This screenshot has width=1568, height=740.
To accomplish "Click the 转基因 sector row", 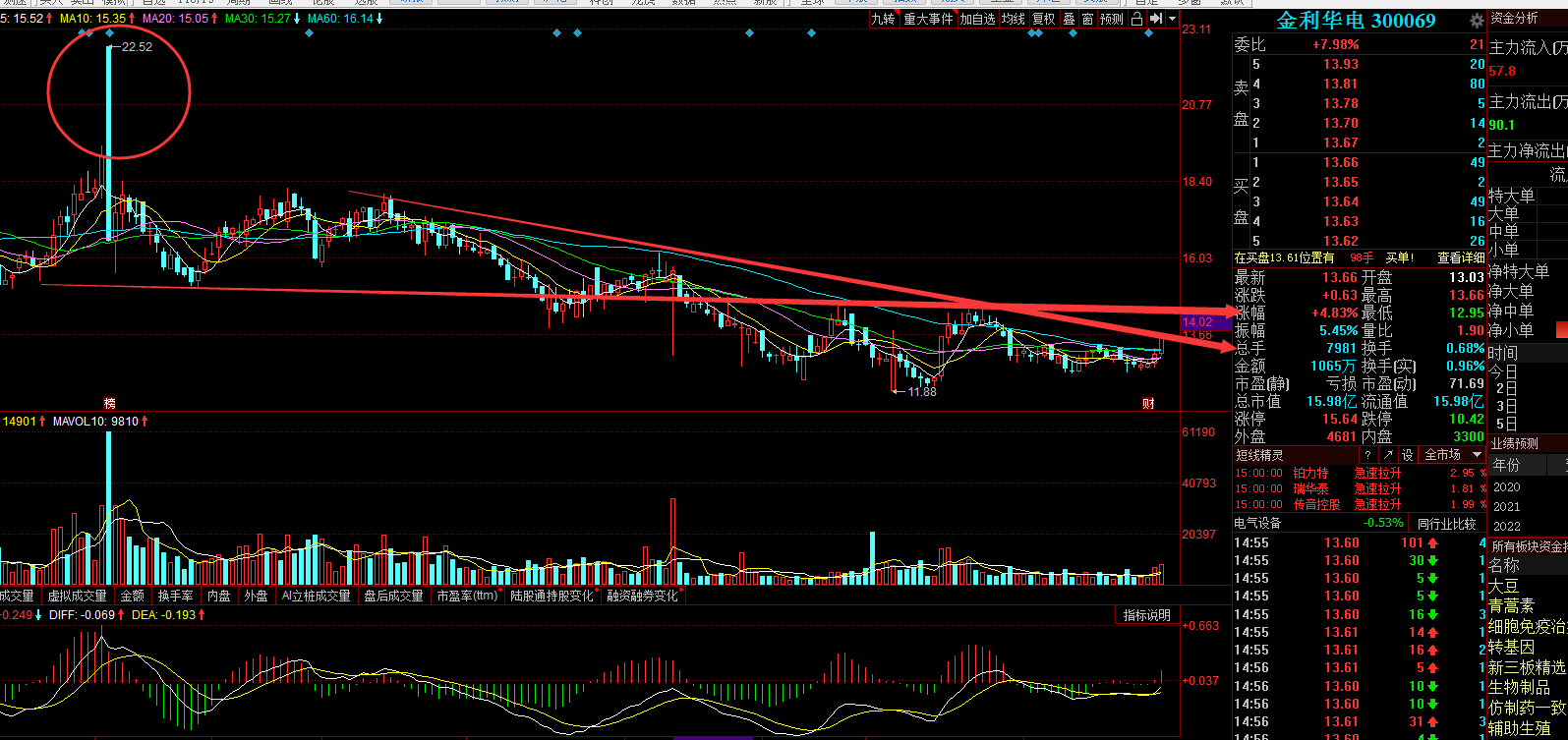I will [x=1511, y=648].
